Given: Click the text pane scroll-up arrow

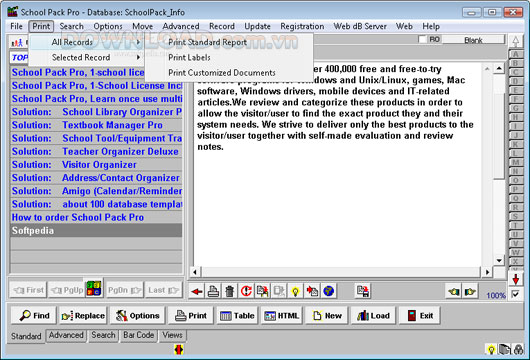Looking at the screenshot, I should click(x=499, y=69).
